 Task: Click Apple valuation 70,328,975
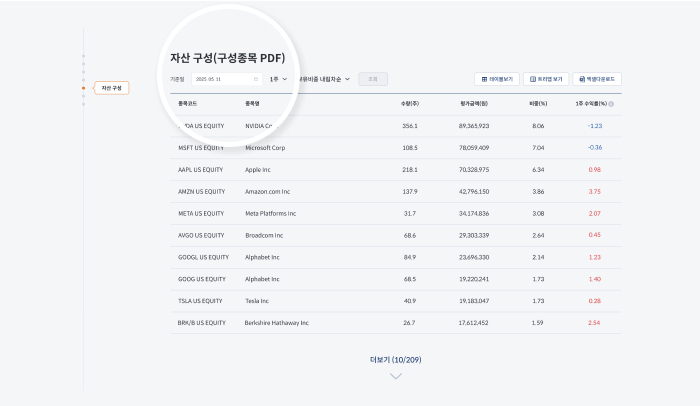474,170
